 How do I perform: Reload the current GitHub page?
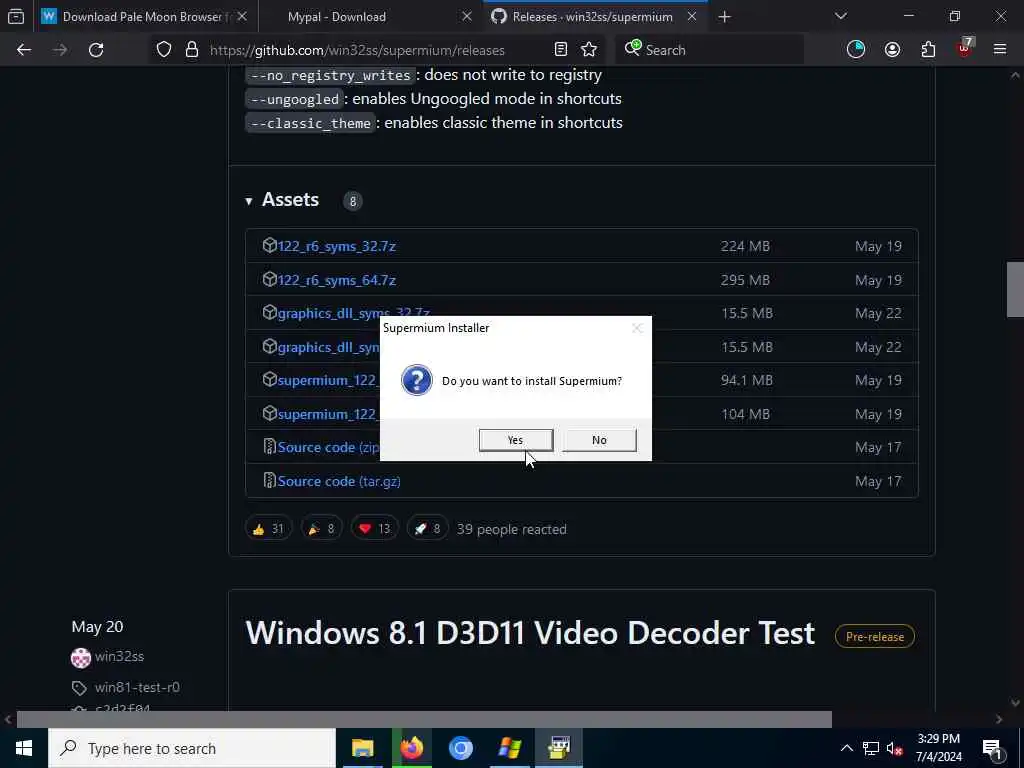[x=96, y=50]
